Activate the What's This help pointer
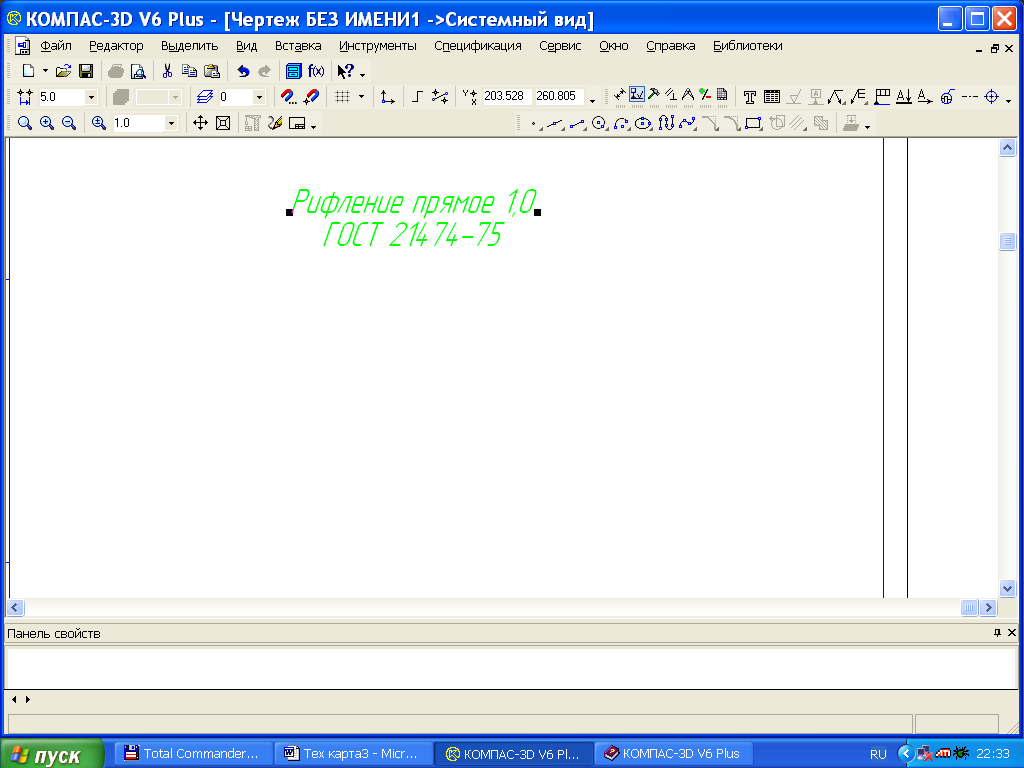 click(x=345, y=71)
